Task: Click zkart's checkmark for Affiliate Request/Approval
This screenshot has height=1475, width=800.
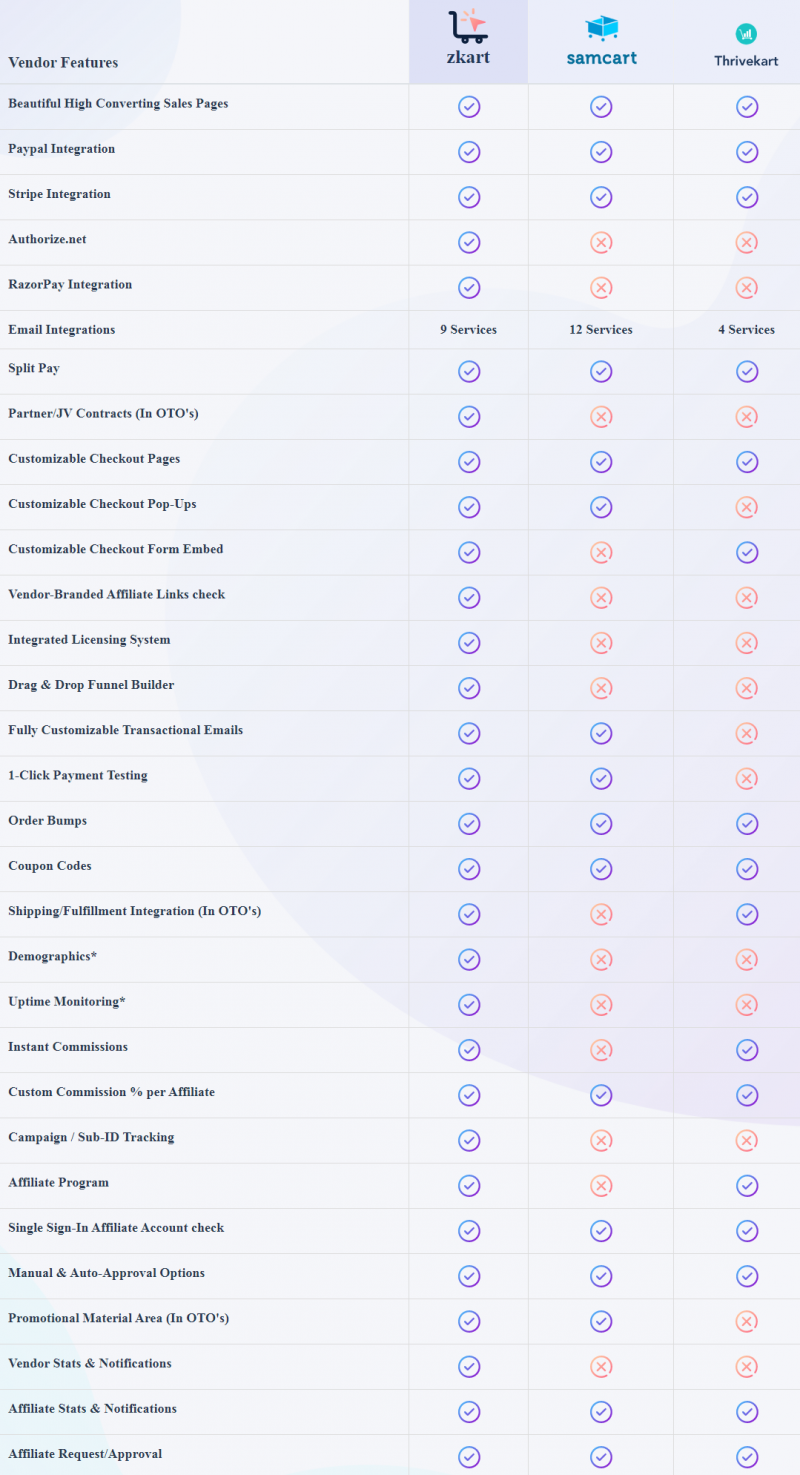Action: (x=469, y=1457)
